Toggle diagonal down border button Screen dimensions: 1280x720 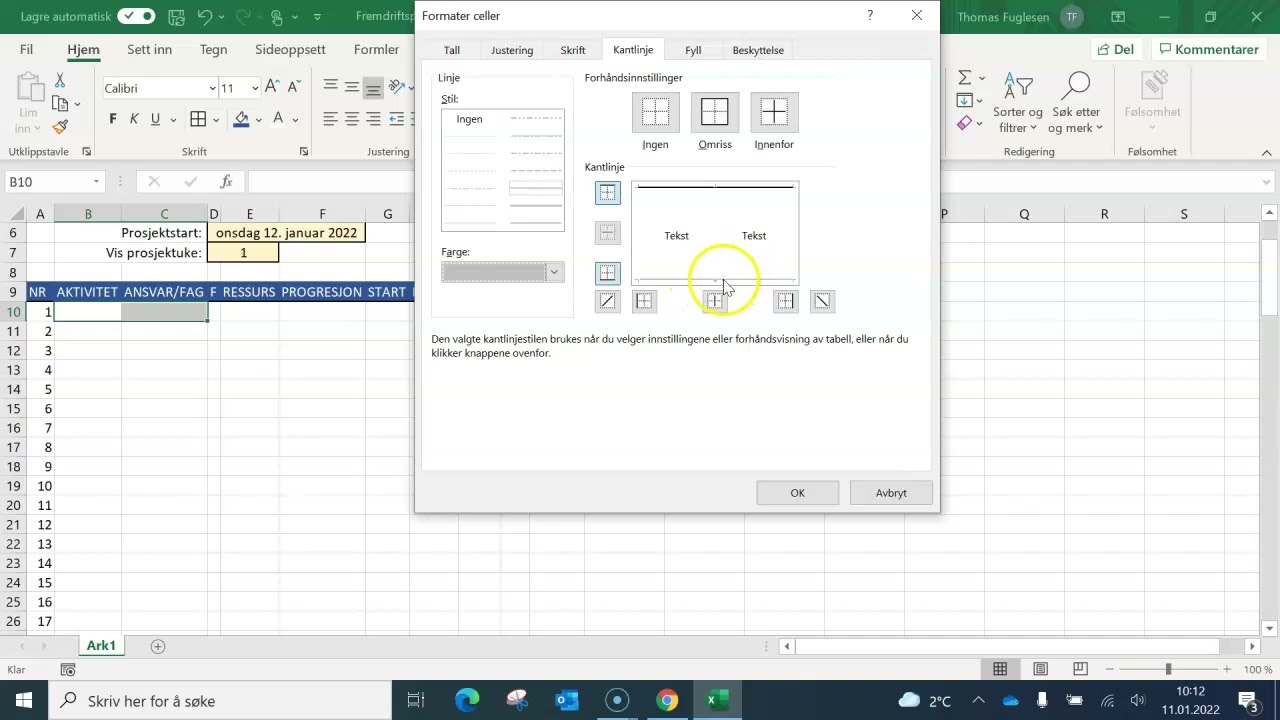(x=822, y=301)
